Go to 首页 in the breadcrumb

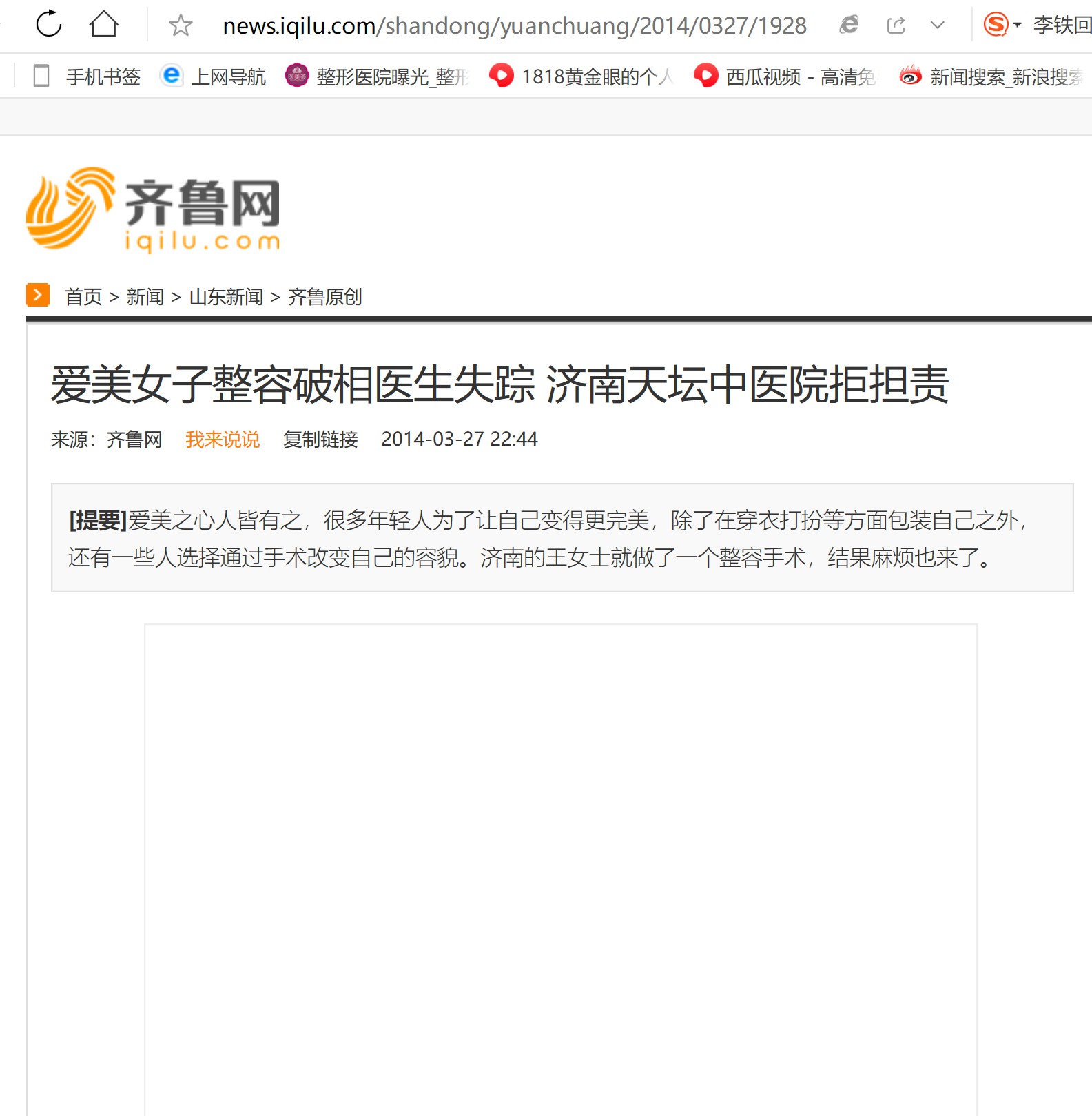coord(83,297)
